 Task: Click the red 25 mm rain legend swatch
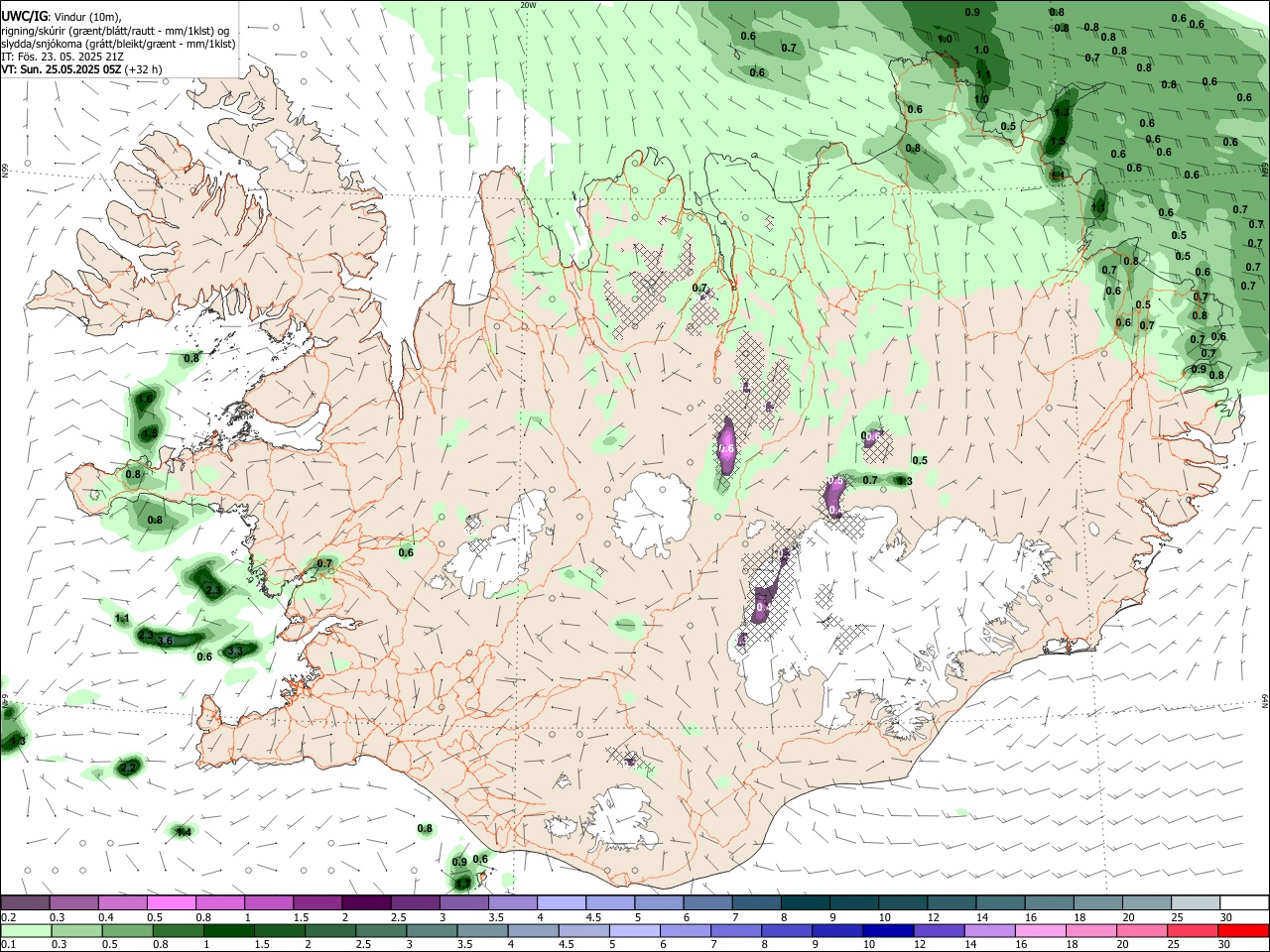point(1191,930)
